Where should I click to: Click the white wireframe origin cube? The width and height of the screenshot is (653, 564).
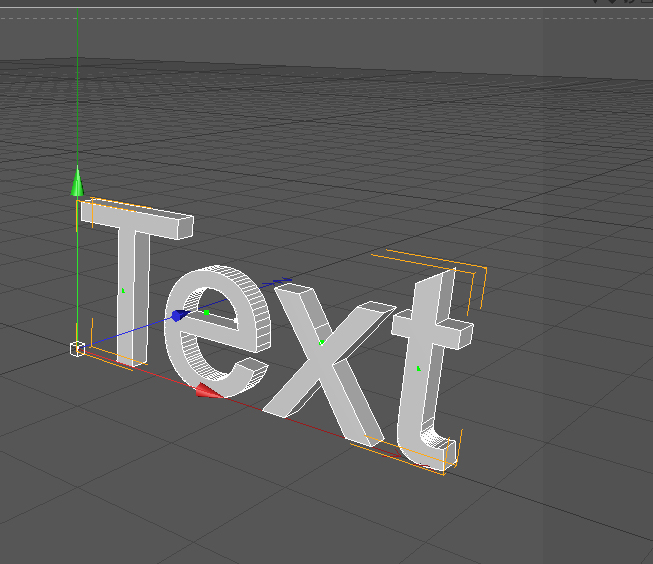[77, 348]
